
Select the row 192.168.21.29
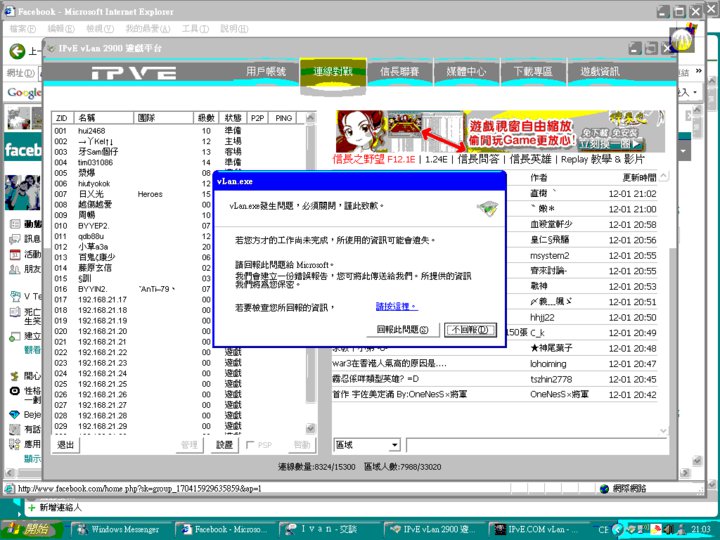click(179, 427)
